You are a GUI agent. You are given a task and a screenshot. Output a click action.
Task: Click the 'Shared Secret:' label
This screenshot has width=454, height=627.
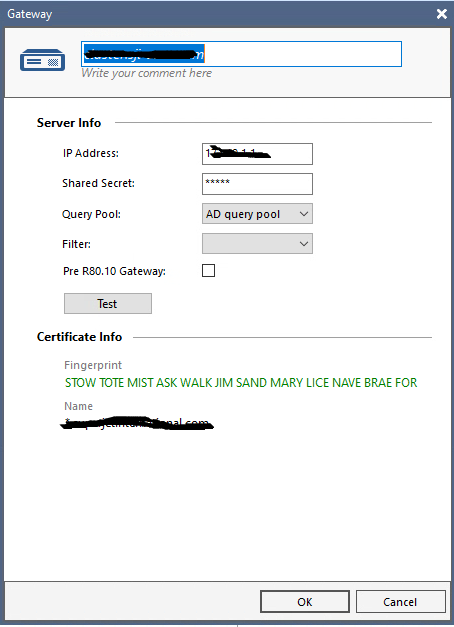tap(98, 183)
